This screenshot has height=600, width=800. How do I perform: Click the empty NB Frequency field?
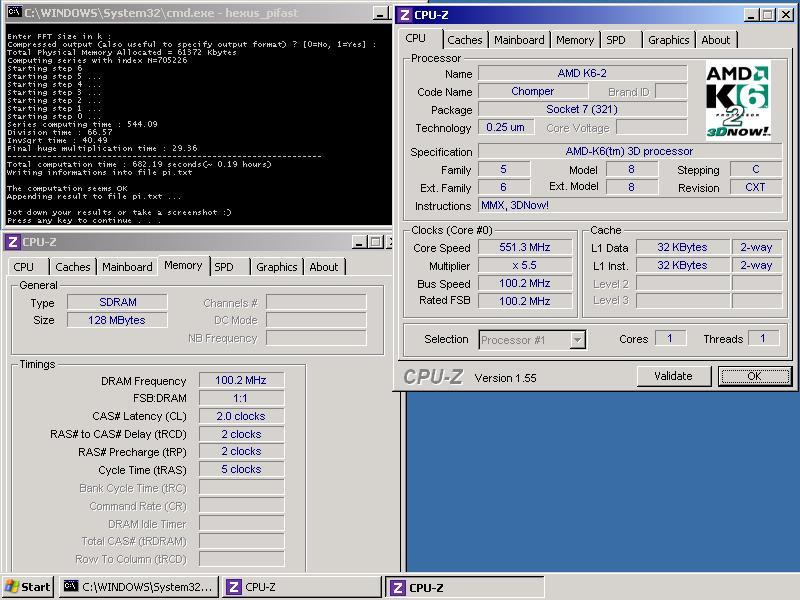[316, 338]
